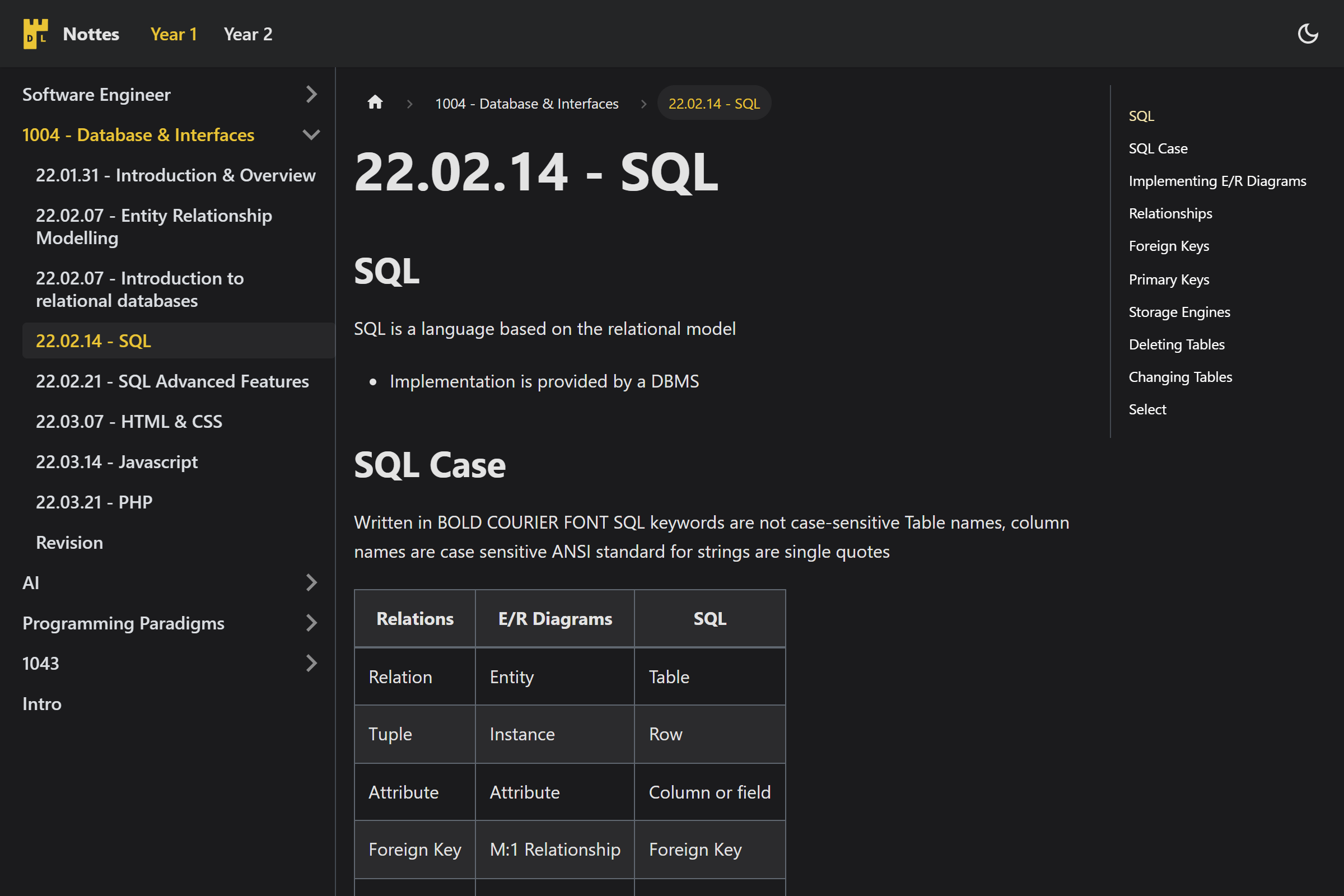The image size is (1344, 896).
Task: Click the Nottes site title
Action: (91, 34)
